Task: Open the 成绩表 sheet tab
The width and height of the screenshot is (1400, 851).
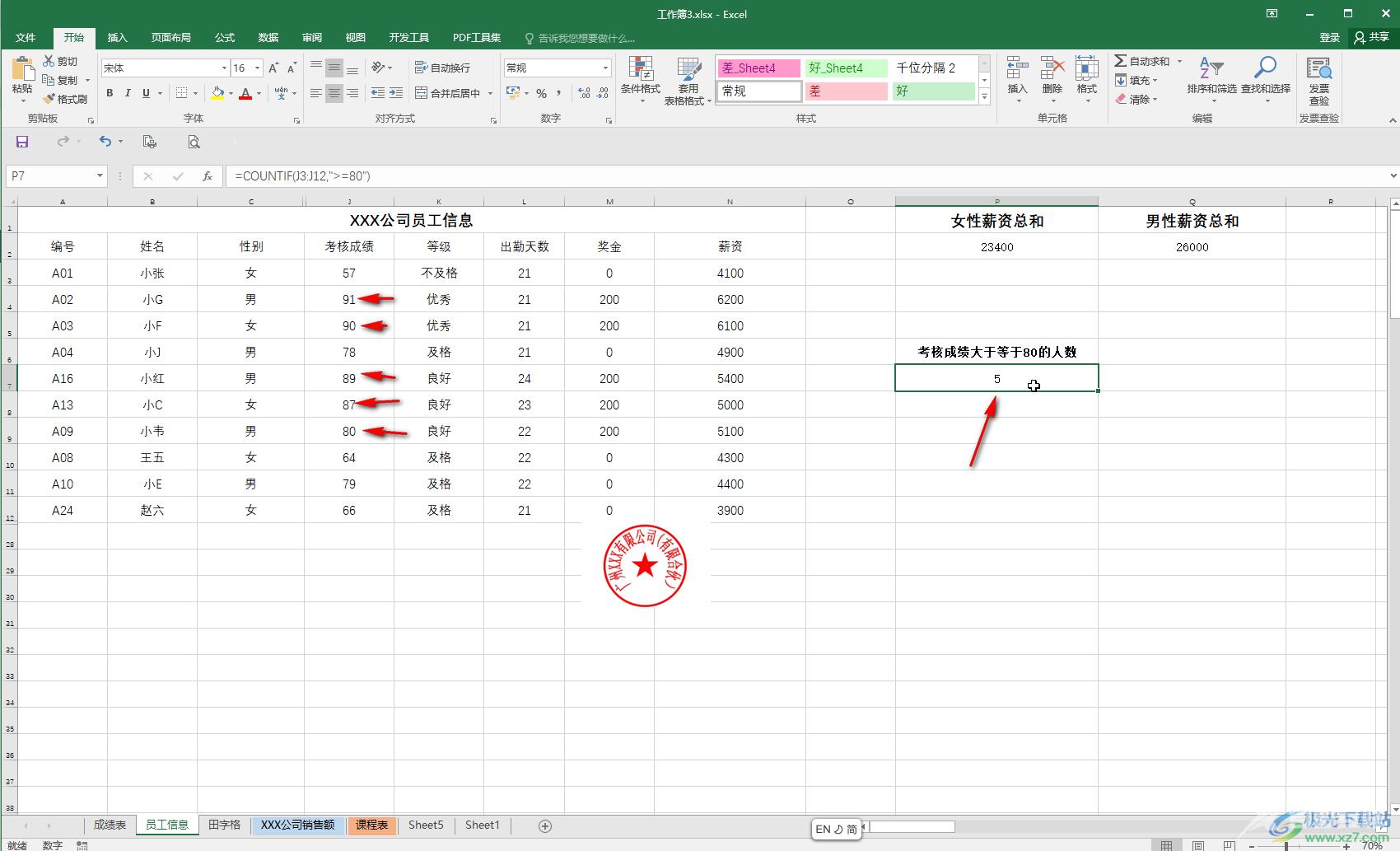Action: pos(110,825)
